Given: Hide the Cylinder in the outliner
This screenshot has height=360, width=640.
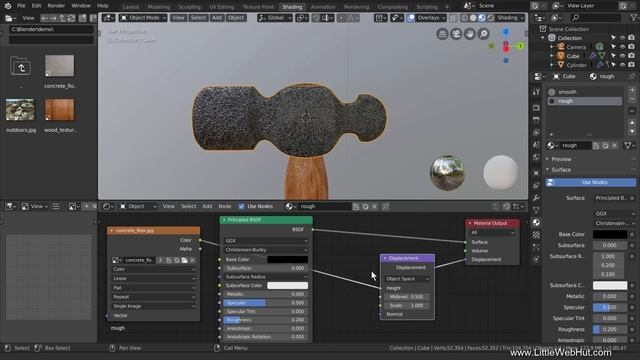Looking at the screenshot, I should [622, 65].
